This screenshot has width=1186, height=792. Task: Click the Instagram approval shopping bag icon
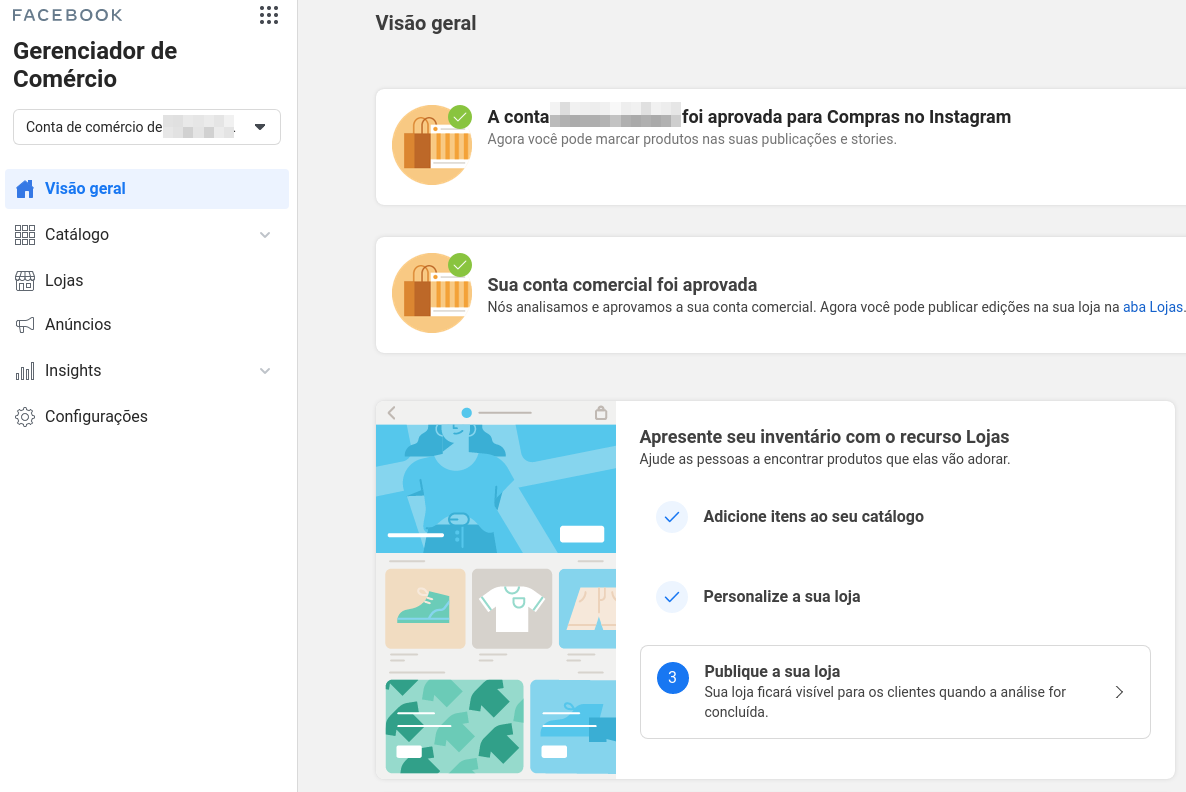tap(432, 145)
